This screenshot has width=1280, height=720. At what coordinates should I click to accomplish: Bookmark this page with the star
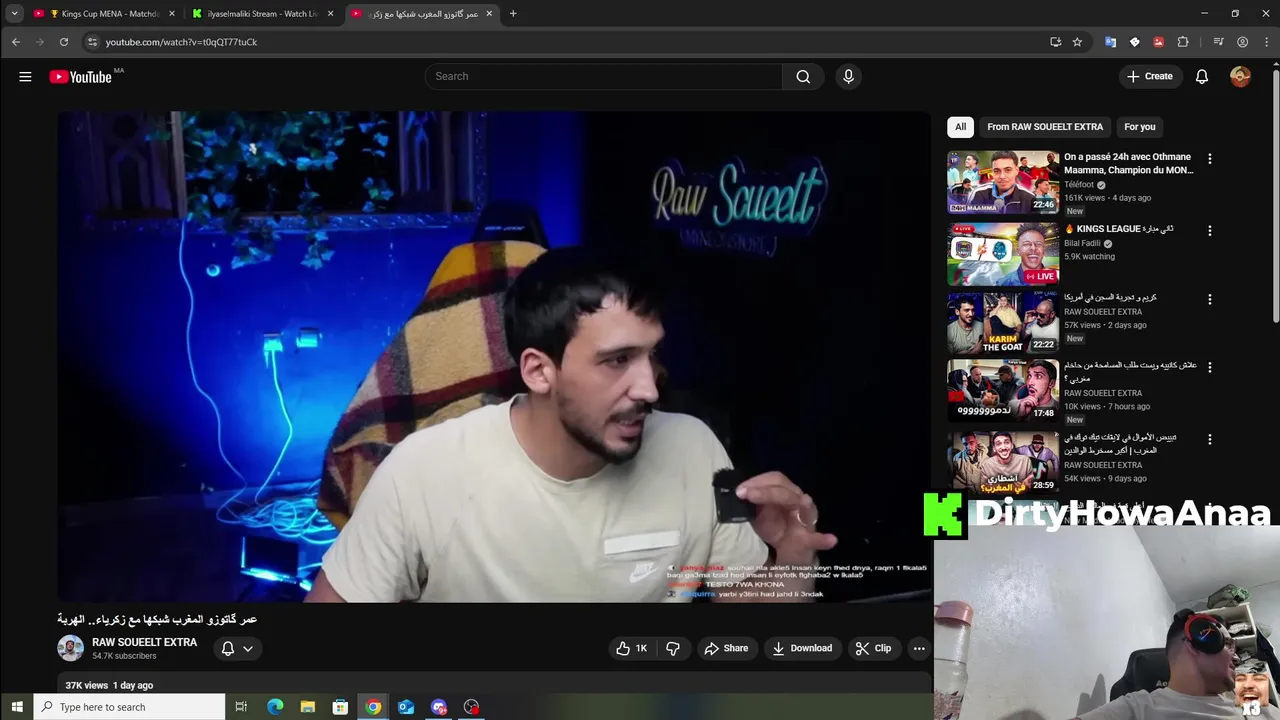point(1077,42)
